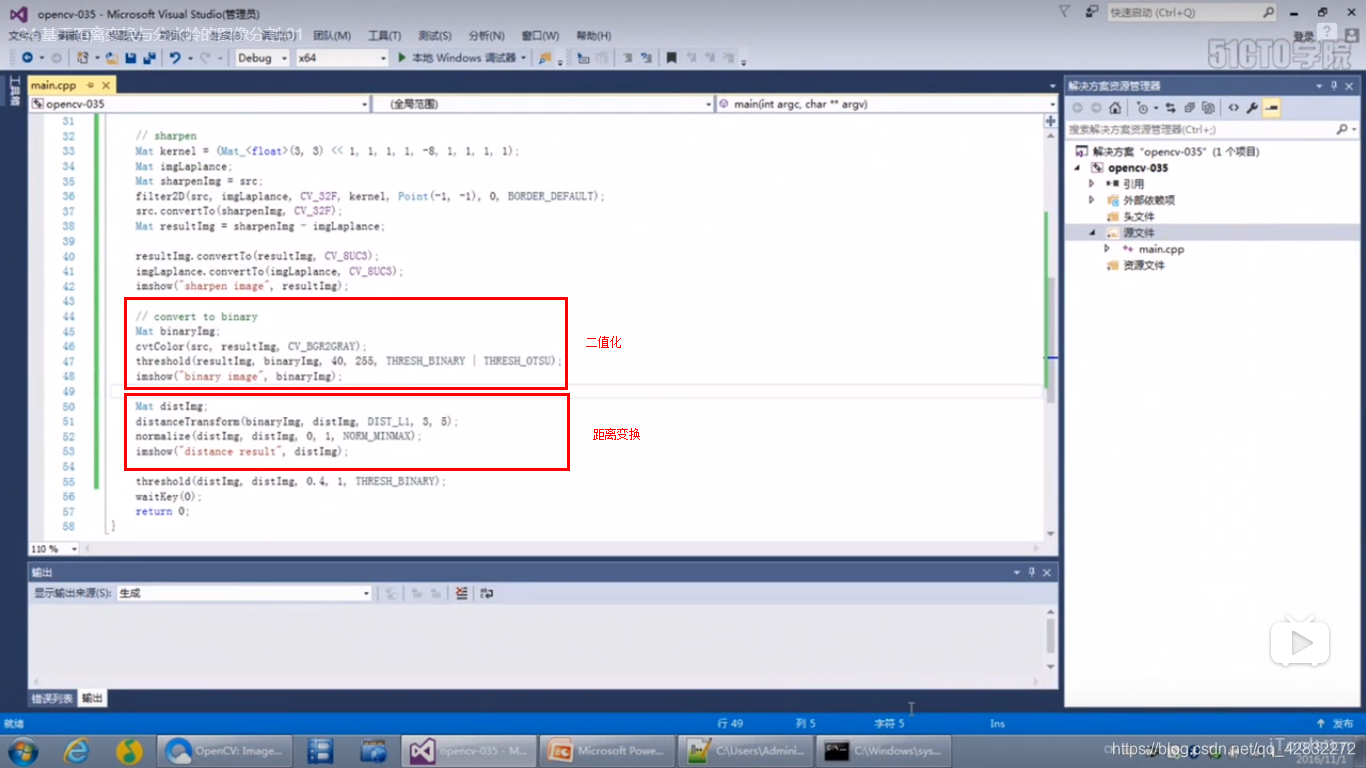Switch to the 输出 bottom tab
The width and height of the screenshot is (1366, 768).
coord(91,698)
